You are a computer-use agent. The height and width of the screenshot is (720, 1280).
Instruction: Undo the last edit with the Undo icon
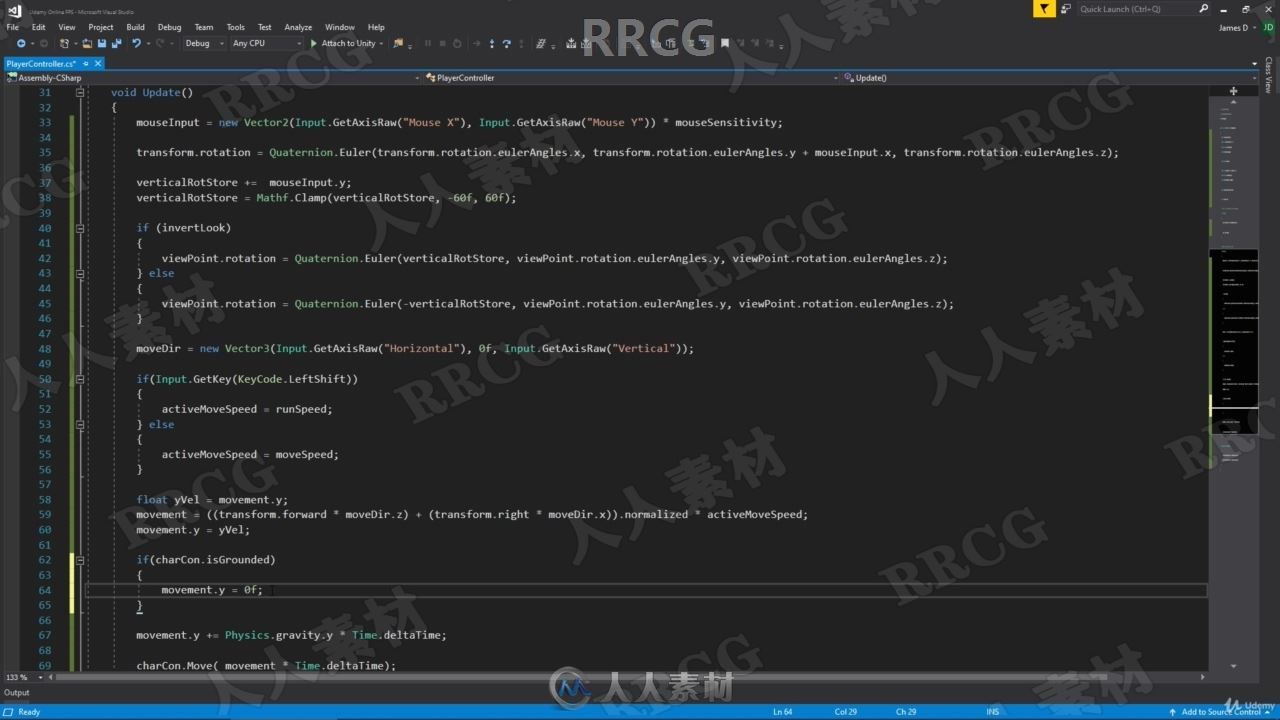(136, 43)
